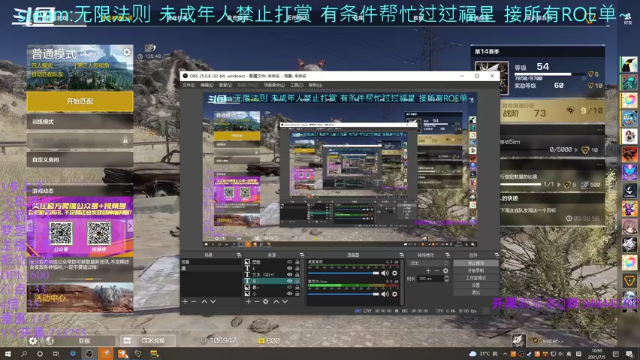Open OBS 查看(V) menu
This screenshot has width=640, height=360.
click(225, 85)
